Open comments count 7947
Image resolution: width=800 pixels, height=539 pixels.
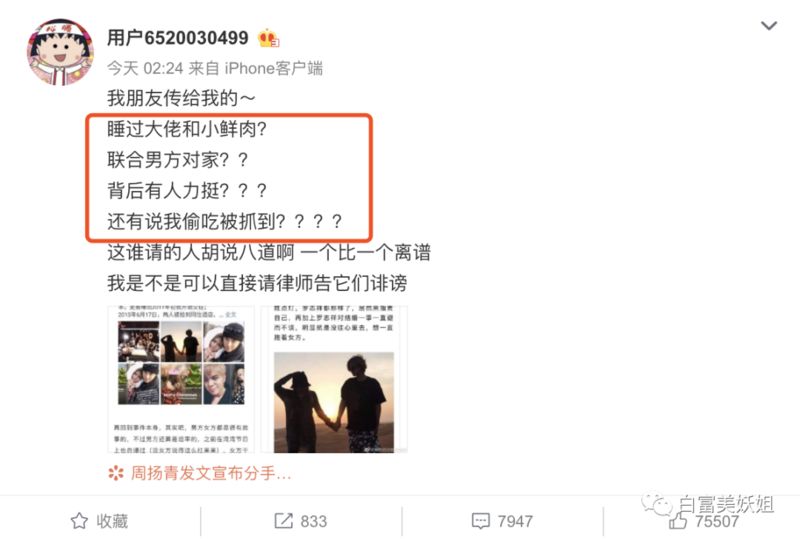click(x=515, y=521)
